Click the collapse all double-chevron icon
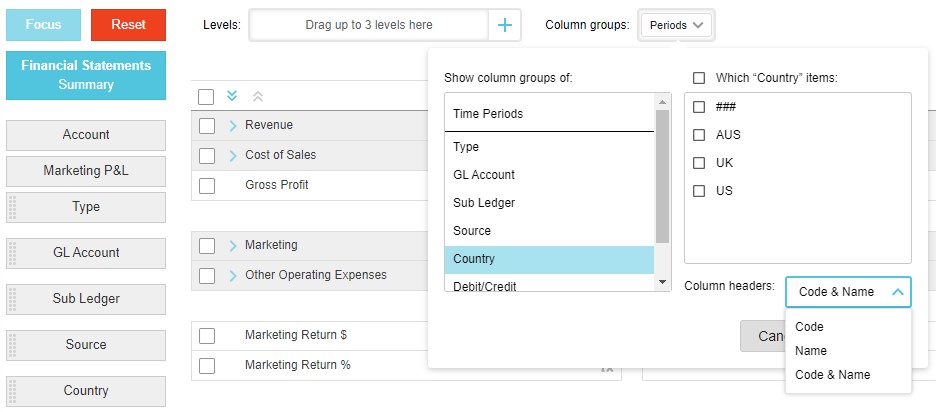The height and width of the screenshot is (412, 936). tap(258, 96)
